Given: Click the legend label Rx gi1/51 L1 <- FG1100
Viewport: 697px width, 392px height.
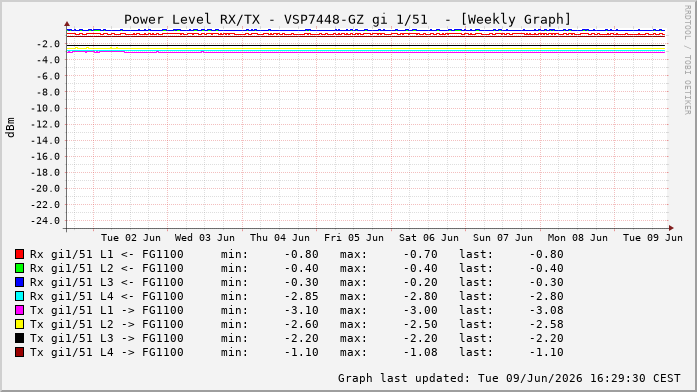Looking at the screenshot, I should pos(107,254).
